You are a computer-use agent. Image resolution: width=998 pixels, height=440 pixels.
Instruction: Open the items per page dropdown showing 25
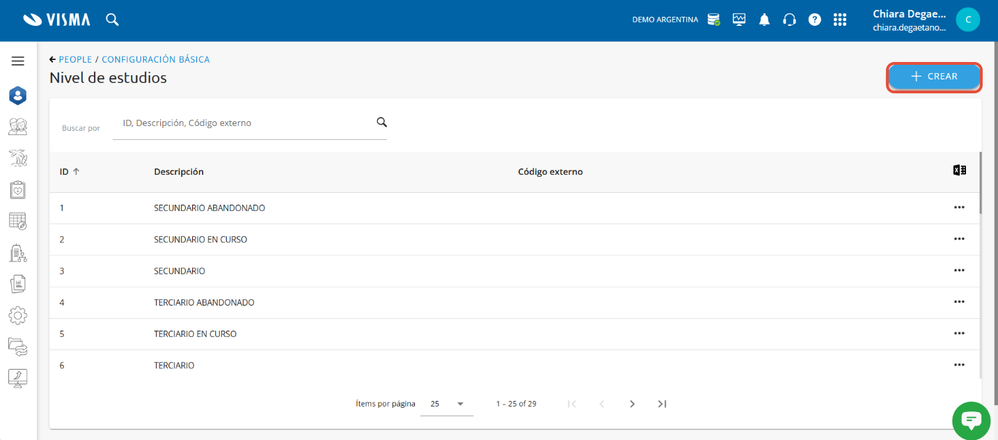447,404
